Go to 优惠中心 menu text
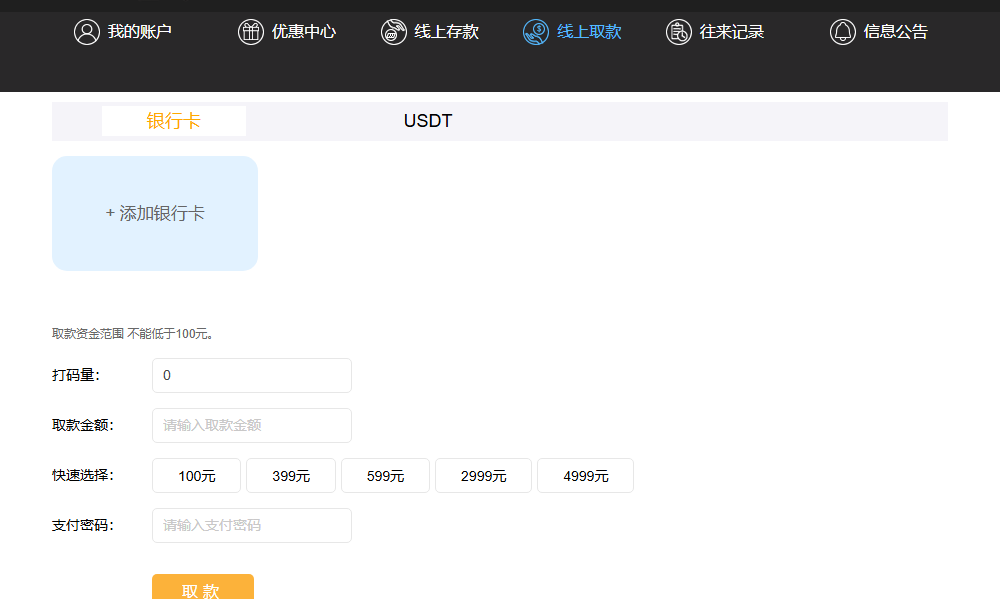Viewport: 1000px width, 599px height. tap(304, 32)
